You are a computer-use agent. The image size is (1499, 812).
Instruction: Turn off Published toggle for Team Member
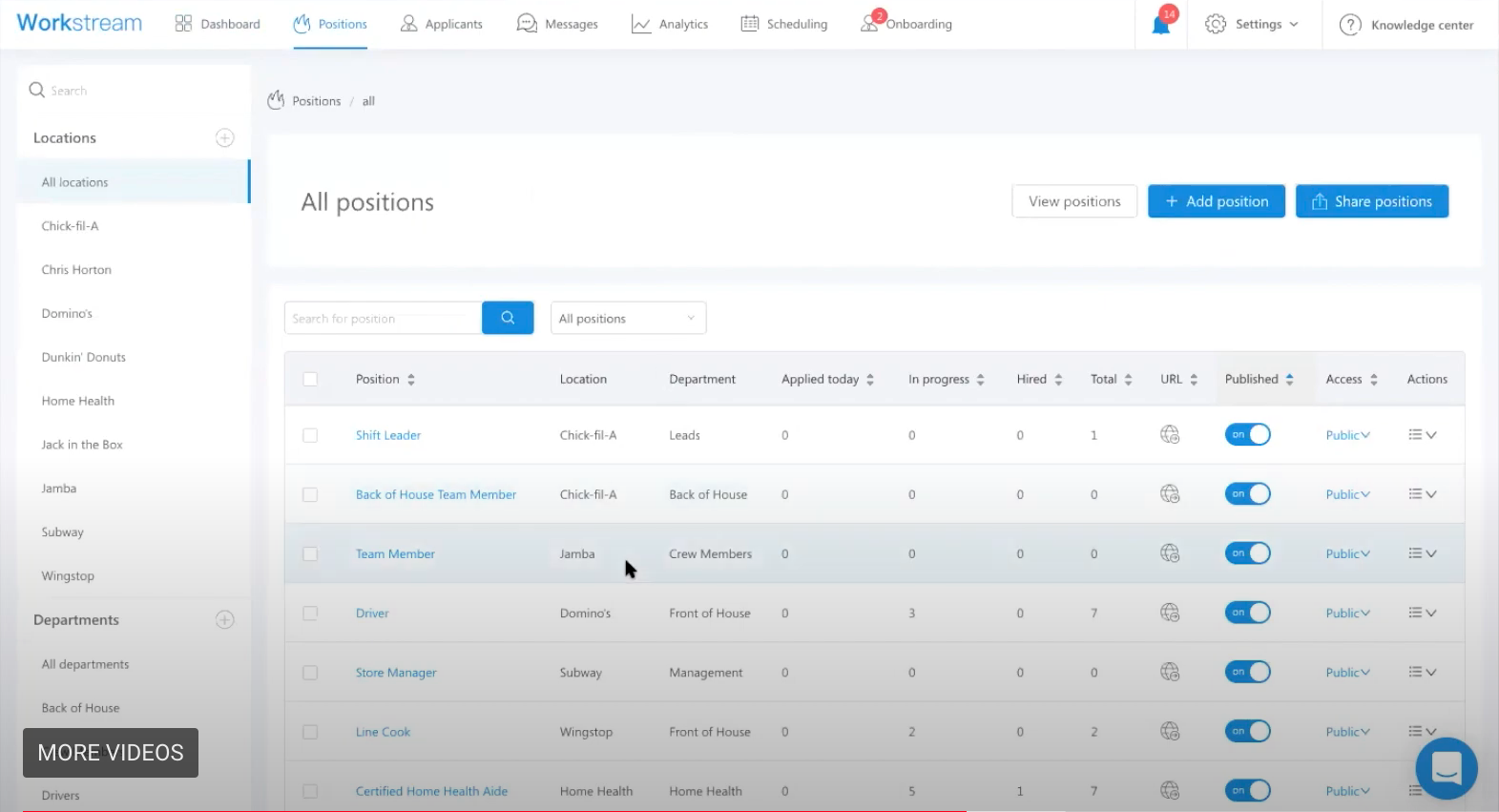pos(1247,554)
